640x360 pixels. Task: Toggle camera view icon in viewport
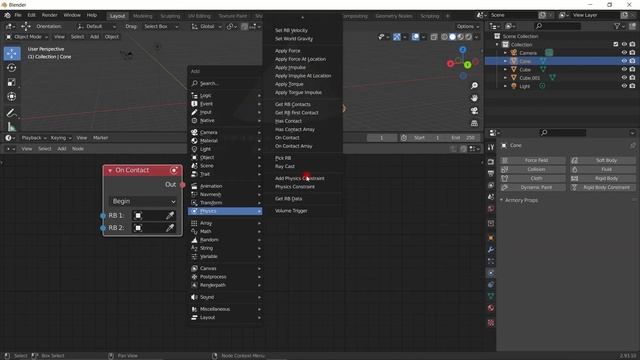[x=474, y=111]
